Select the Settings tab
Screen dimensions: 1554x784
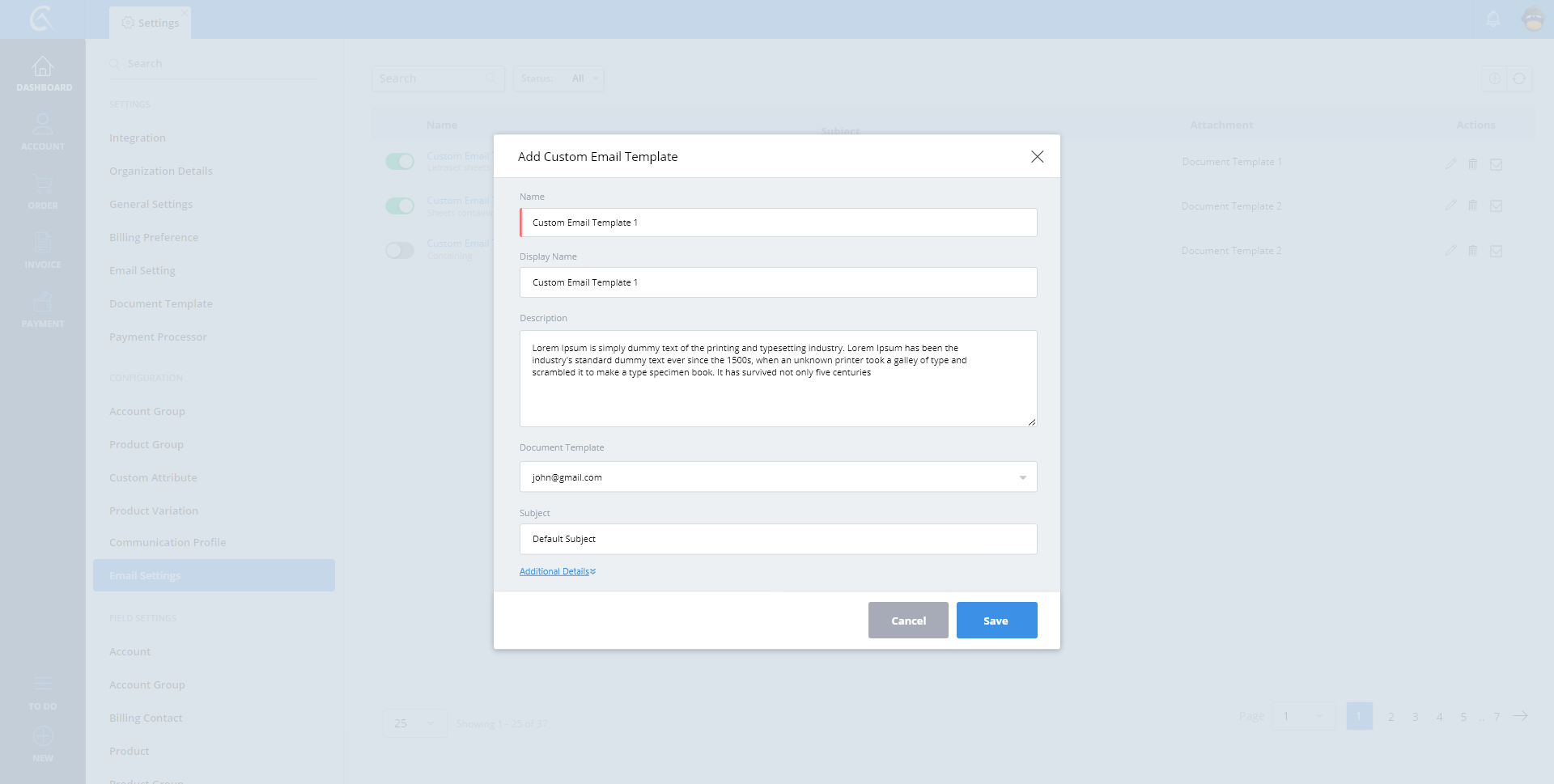tap(151, 23)
